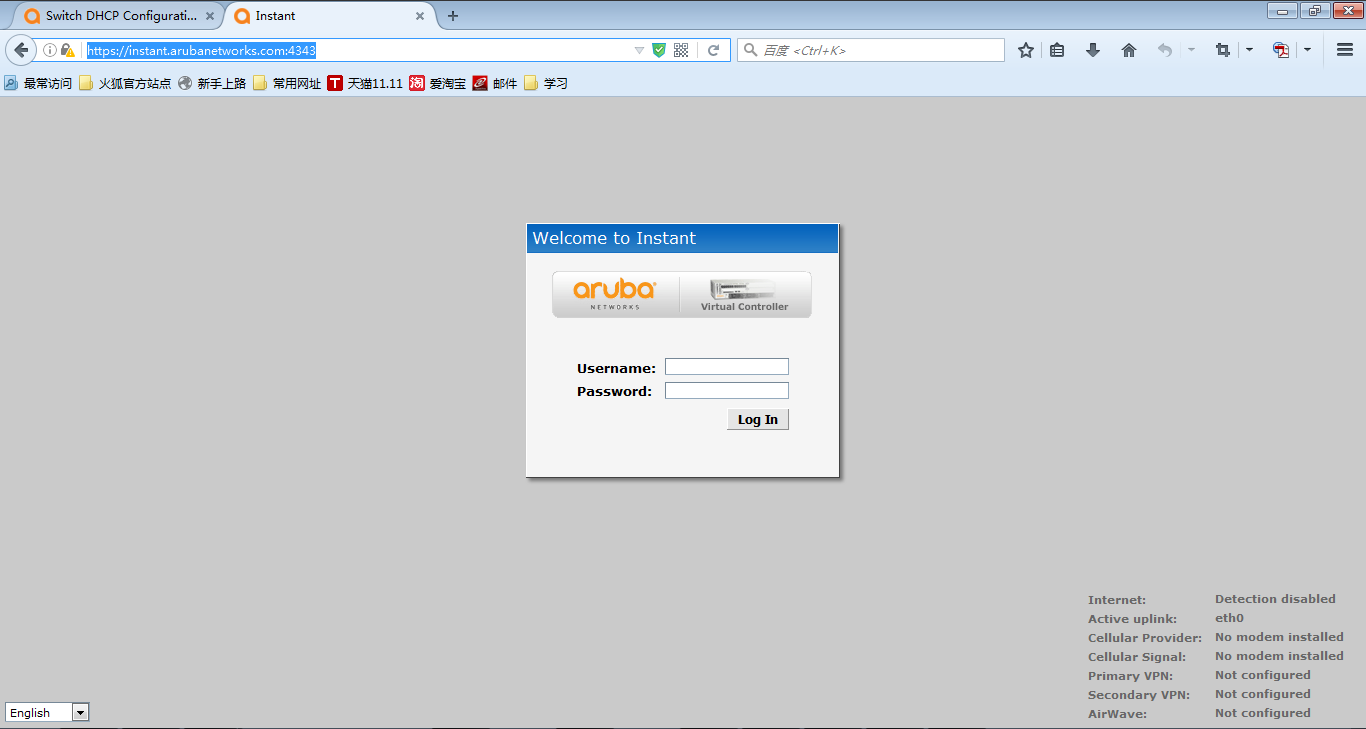Open the 邮件 bookmark
The image size is (1366, 729).
pyautogui.click(x=495, y=84)
